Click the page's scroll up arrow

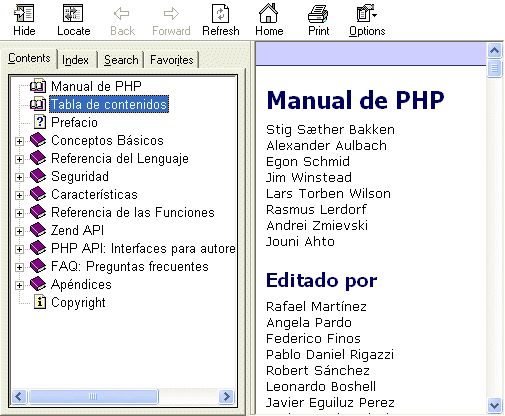pyautogui.click(x=494, y=50)
